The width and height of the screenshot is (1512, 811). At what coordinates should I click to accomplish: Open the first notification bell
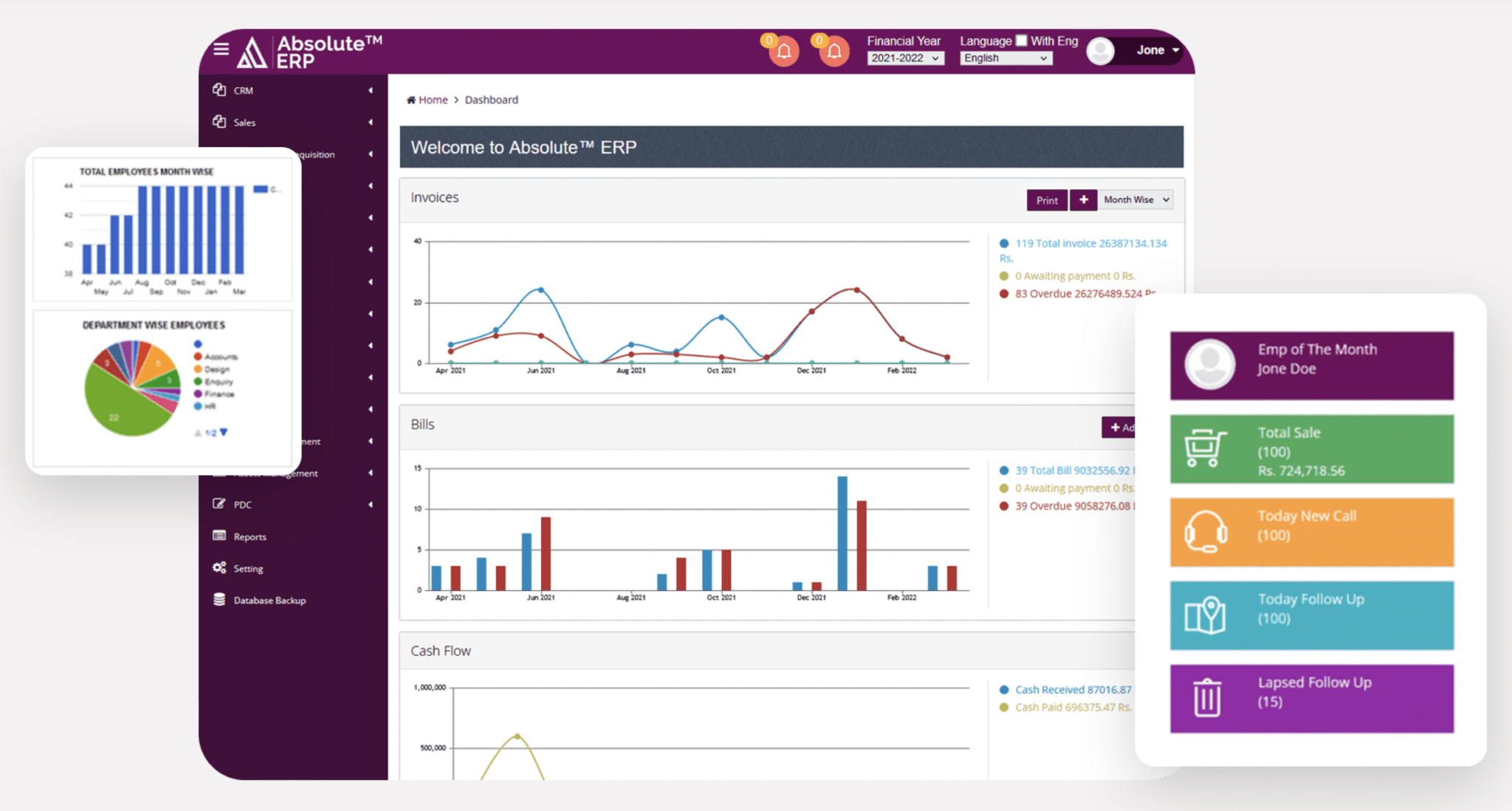point(783,52)
